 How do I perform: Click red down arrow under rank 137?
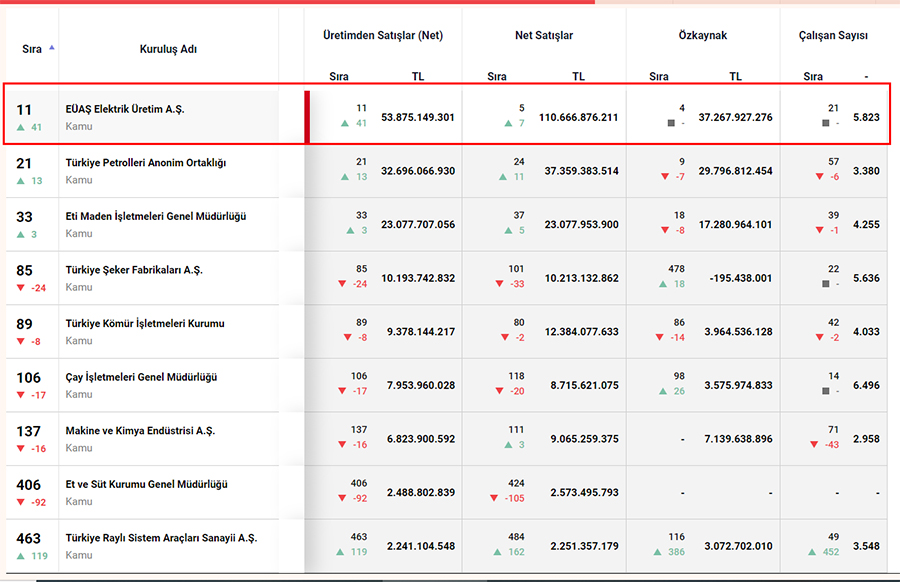(21, 449)
